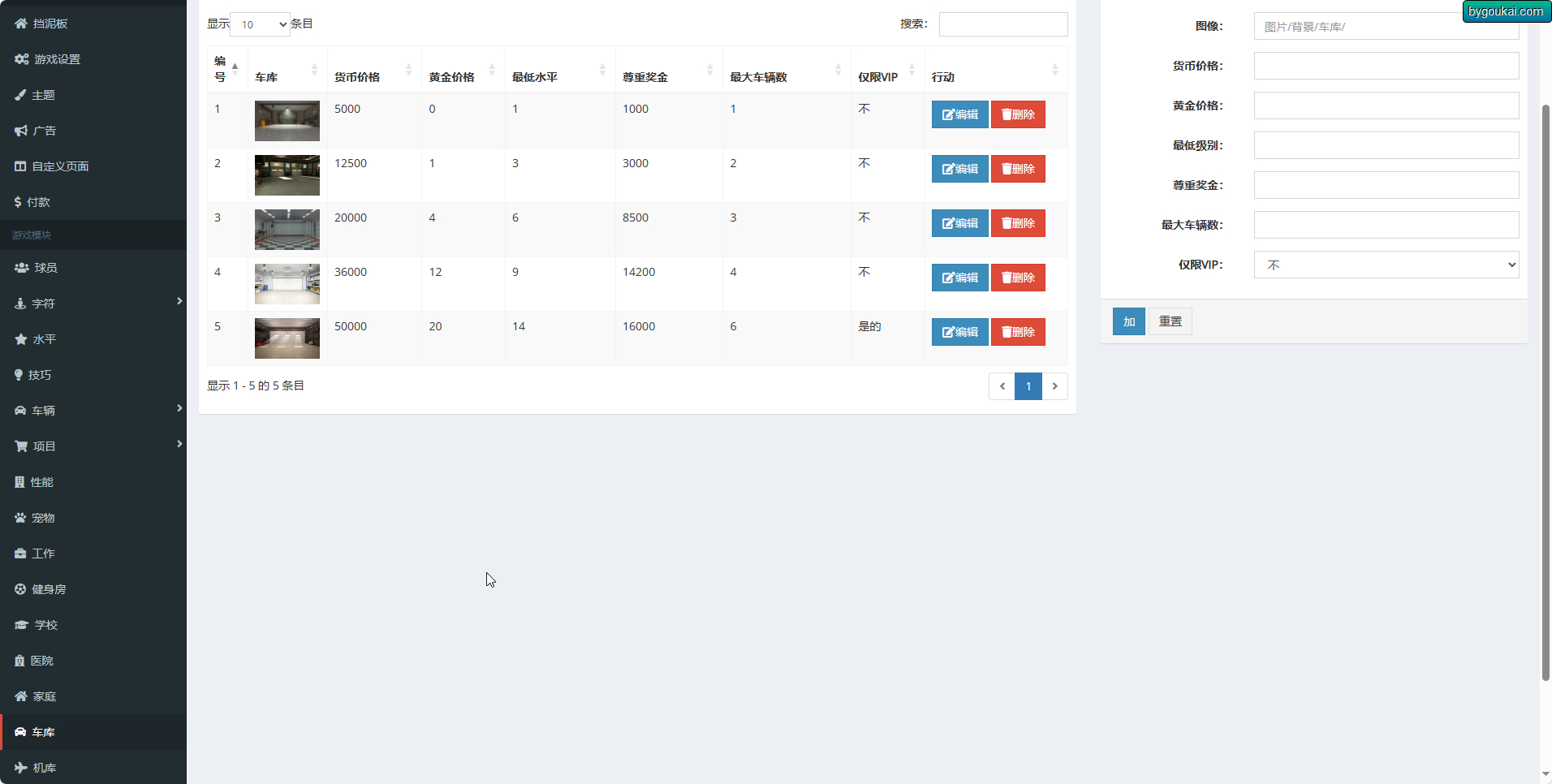Open the 付款 payments menu item

point(38,202)
